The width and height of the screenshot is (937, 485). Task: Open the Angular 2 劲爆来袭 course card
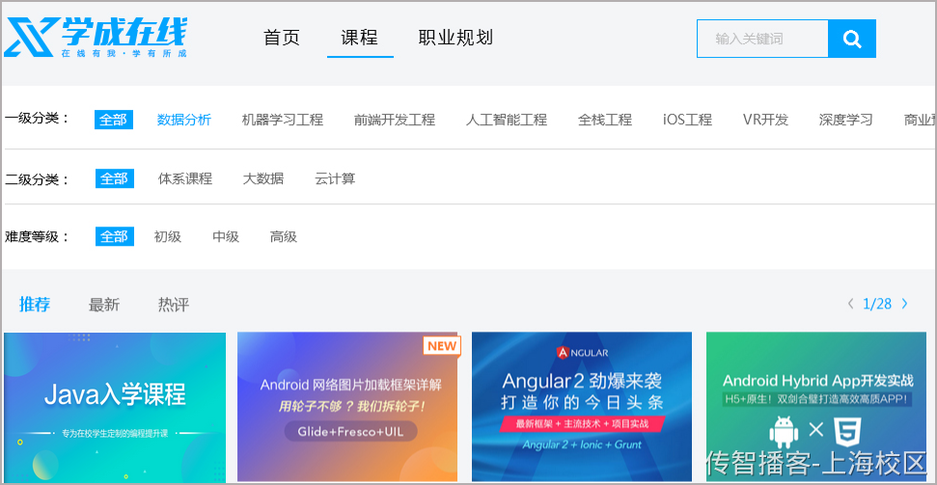(582, 407)
